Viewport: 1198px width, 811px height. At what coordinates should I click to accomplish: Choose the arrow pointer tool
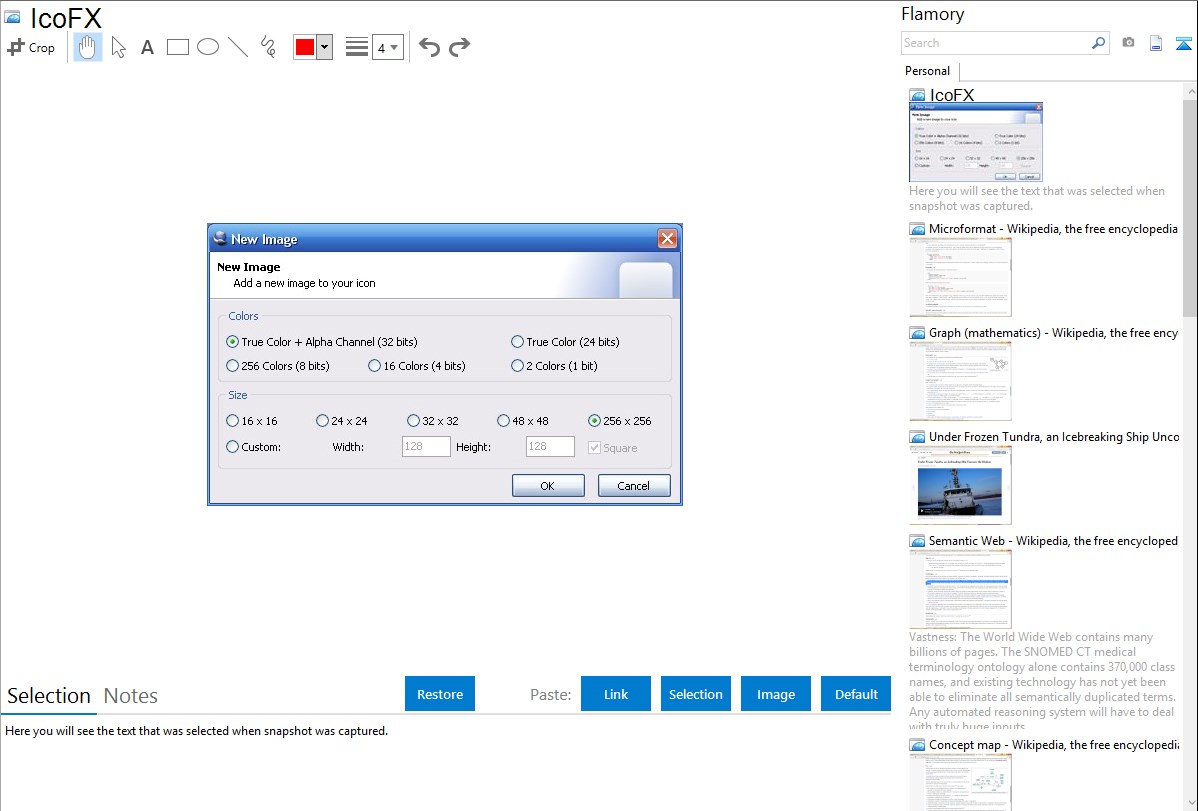118,47
